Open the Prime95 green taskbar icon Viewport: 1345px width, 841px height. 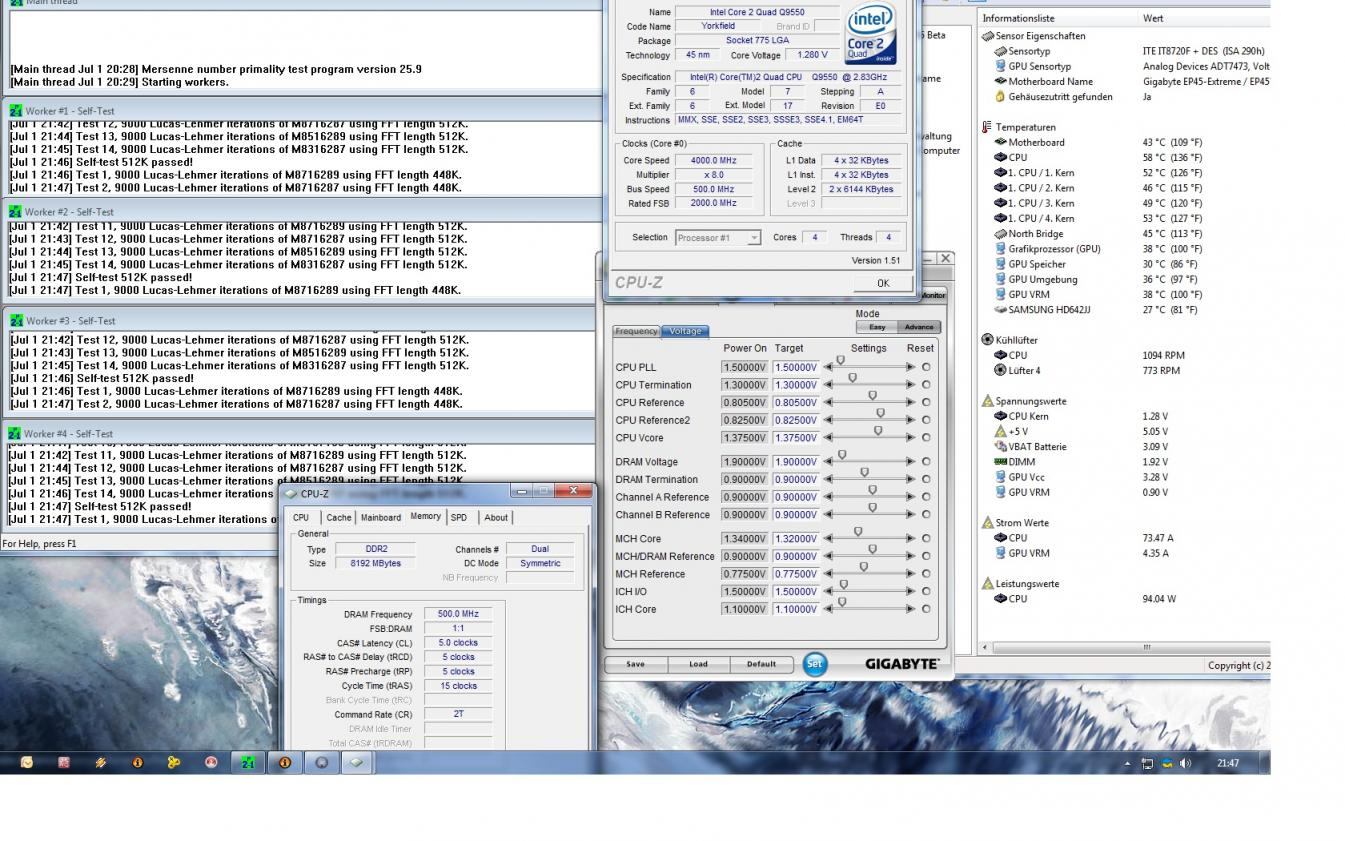[247, 762]
